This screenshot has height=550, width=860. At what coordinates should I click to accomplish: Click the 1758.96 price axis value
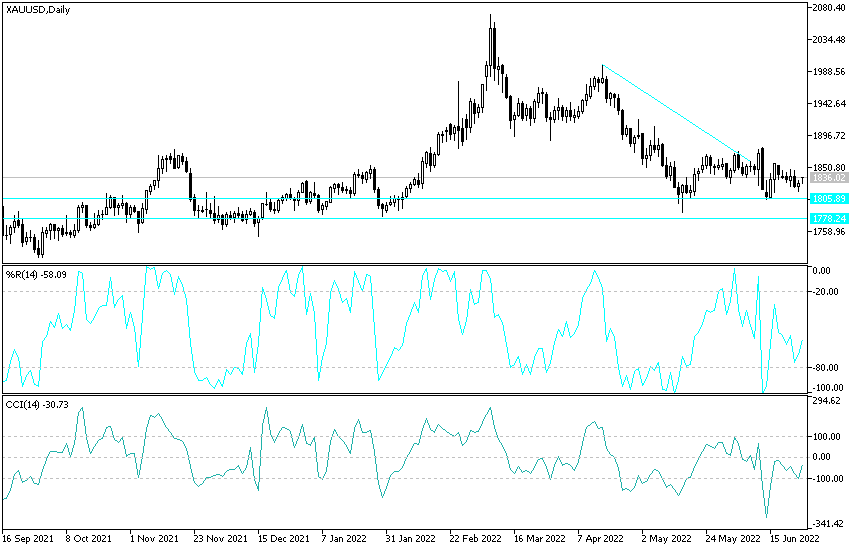(x=830, y=231)
